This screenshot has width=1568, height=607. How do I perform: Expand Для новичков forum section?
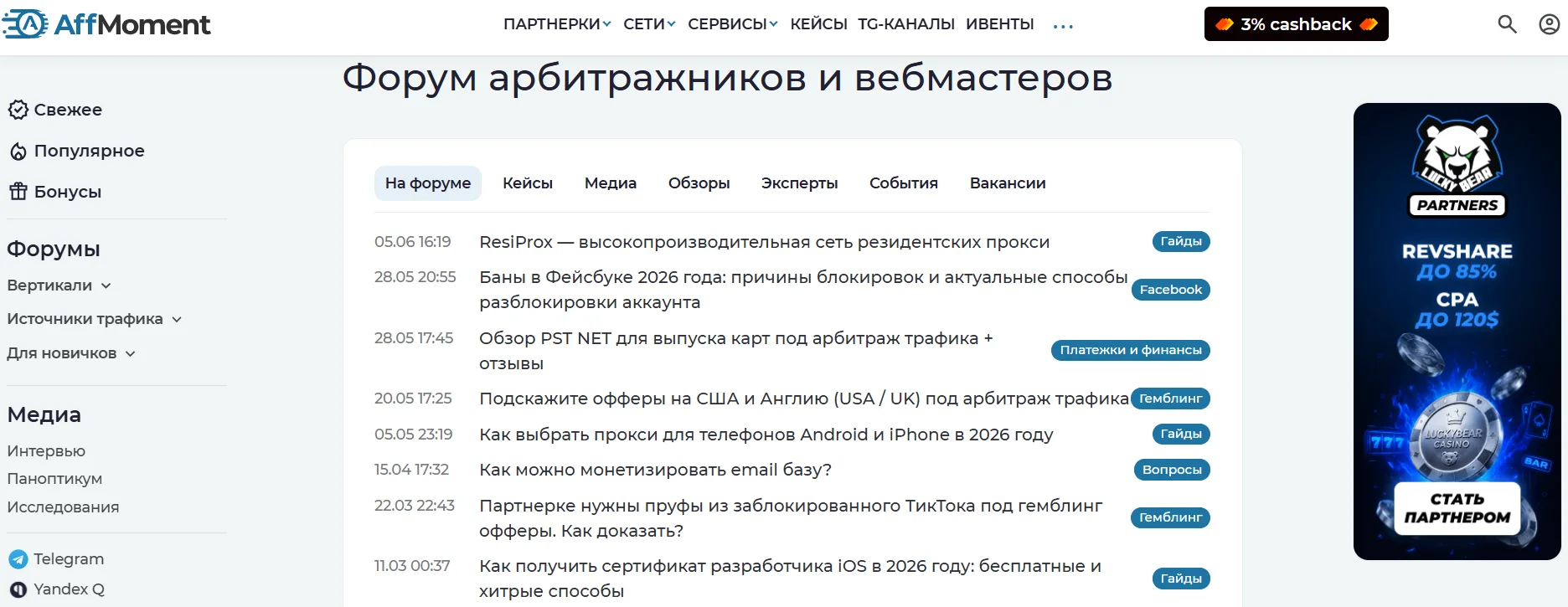pyautogui.click(x=71, y=353)
